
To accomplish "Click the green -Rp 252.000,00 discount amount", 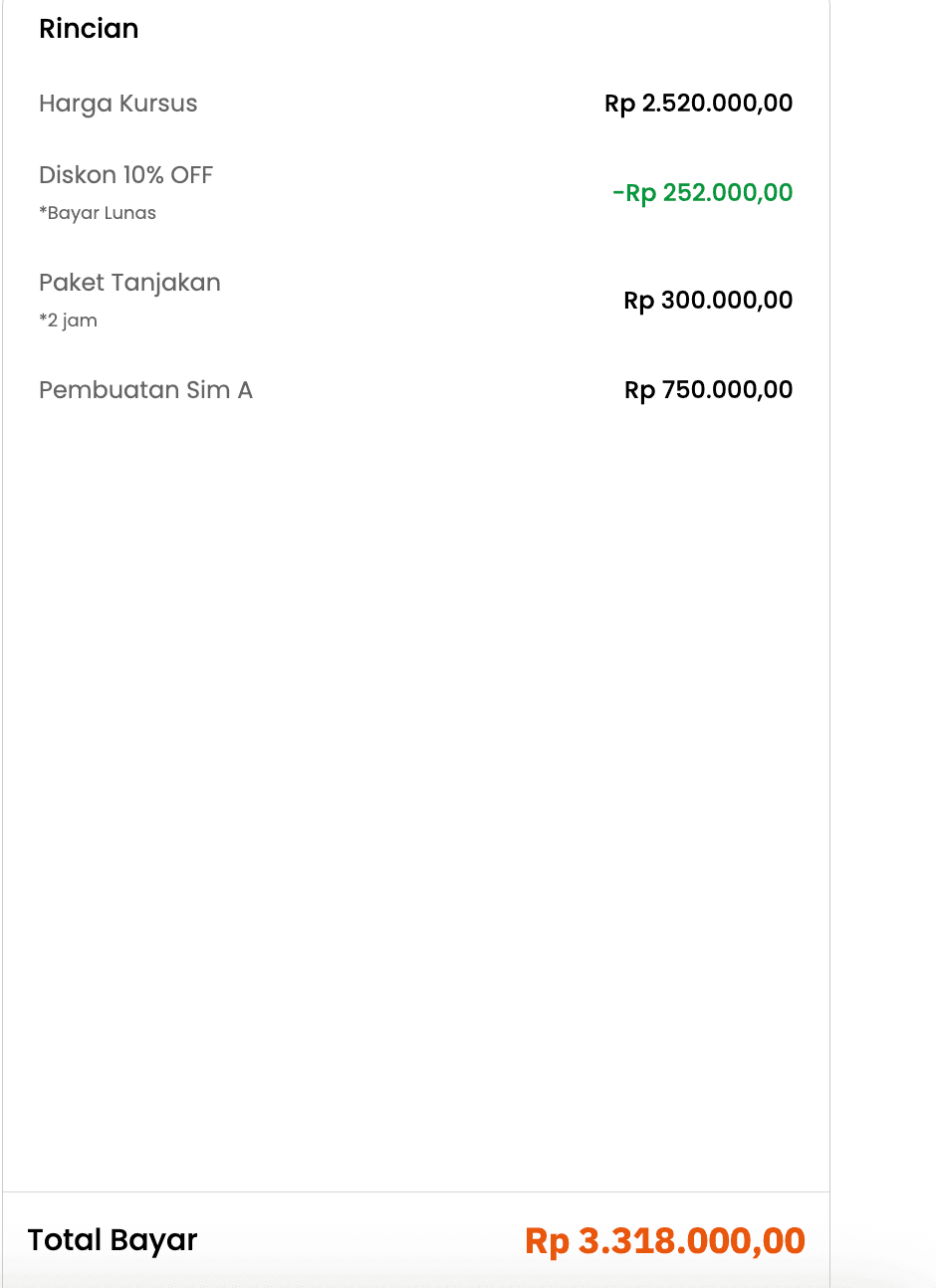I will click(x=702, y=193).
